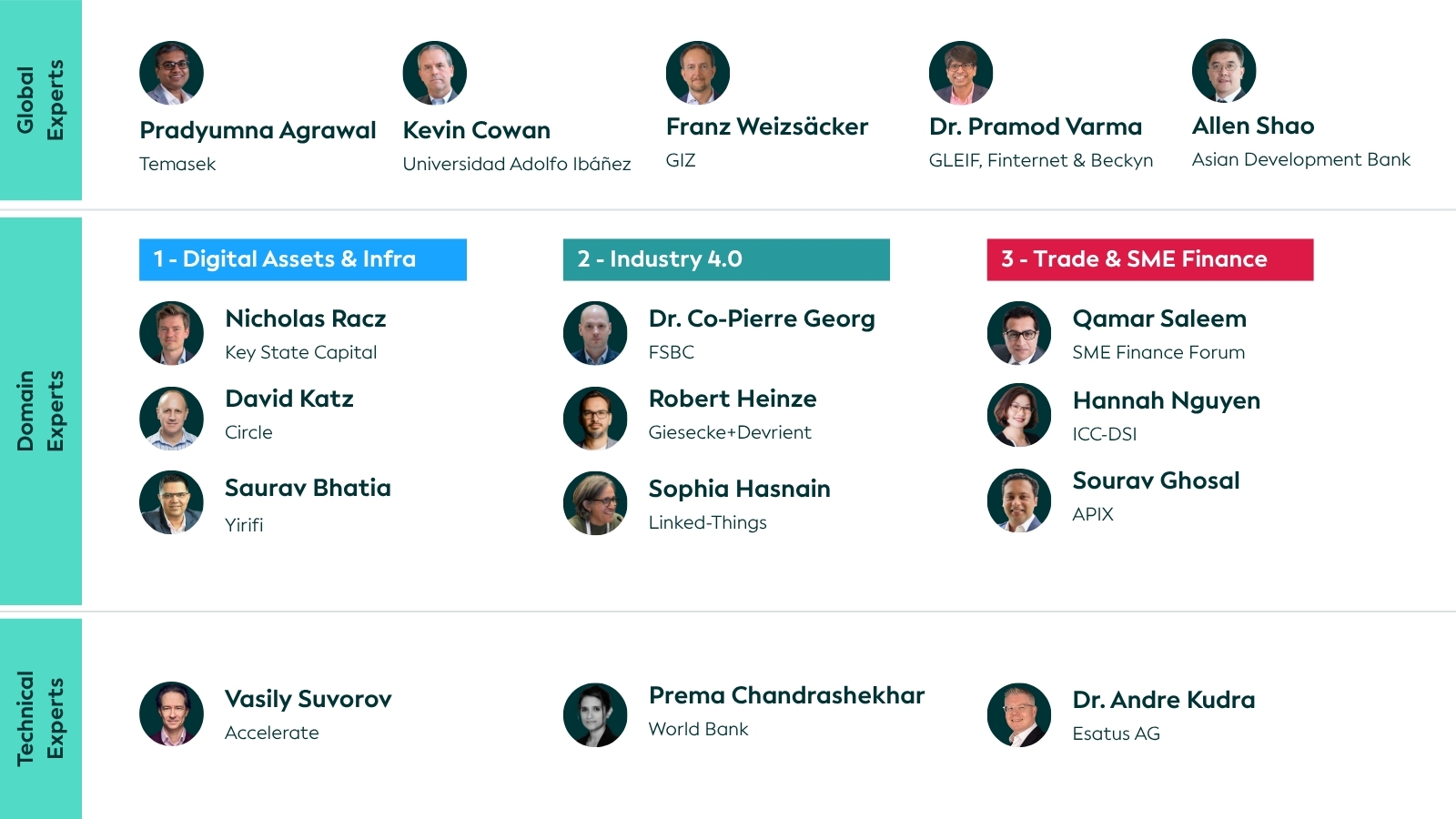Click the name Qamar Saleem
The width and height of the screenshot is (1456, 819).
point(1159,319)
